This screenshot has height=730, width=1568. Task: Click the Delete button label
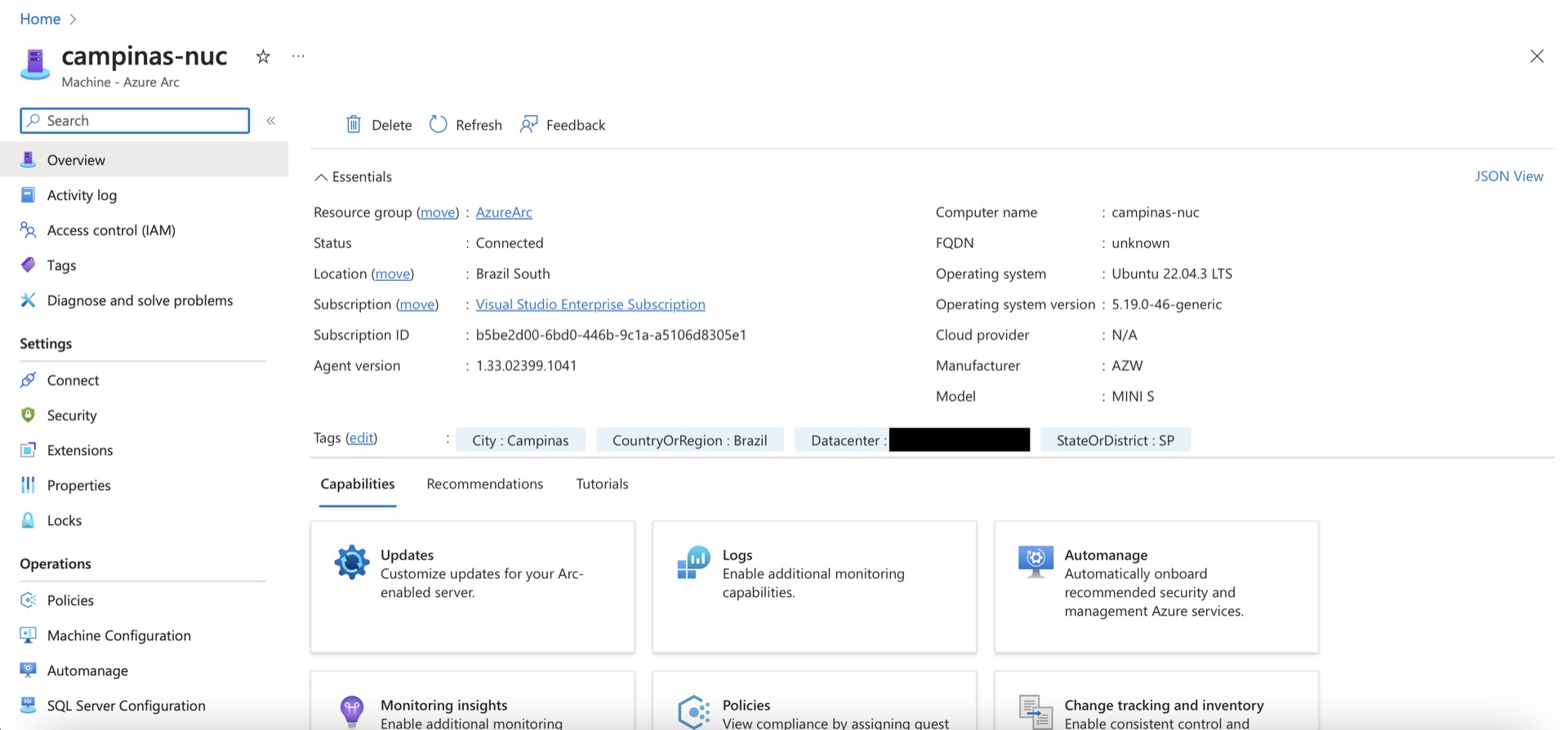click(392, 125)
